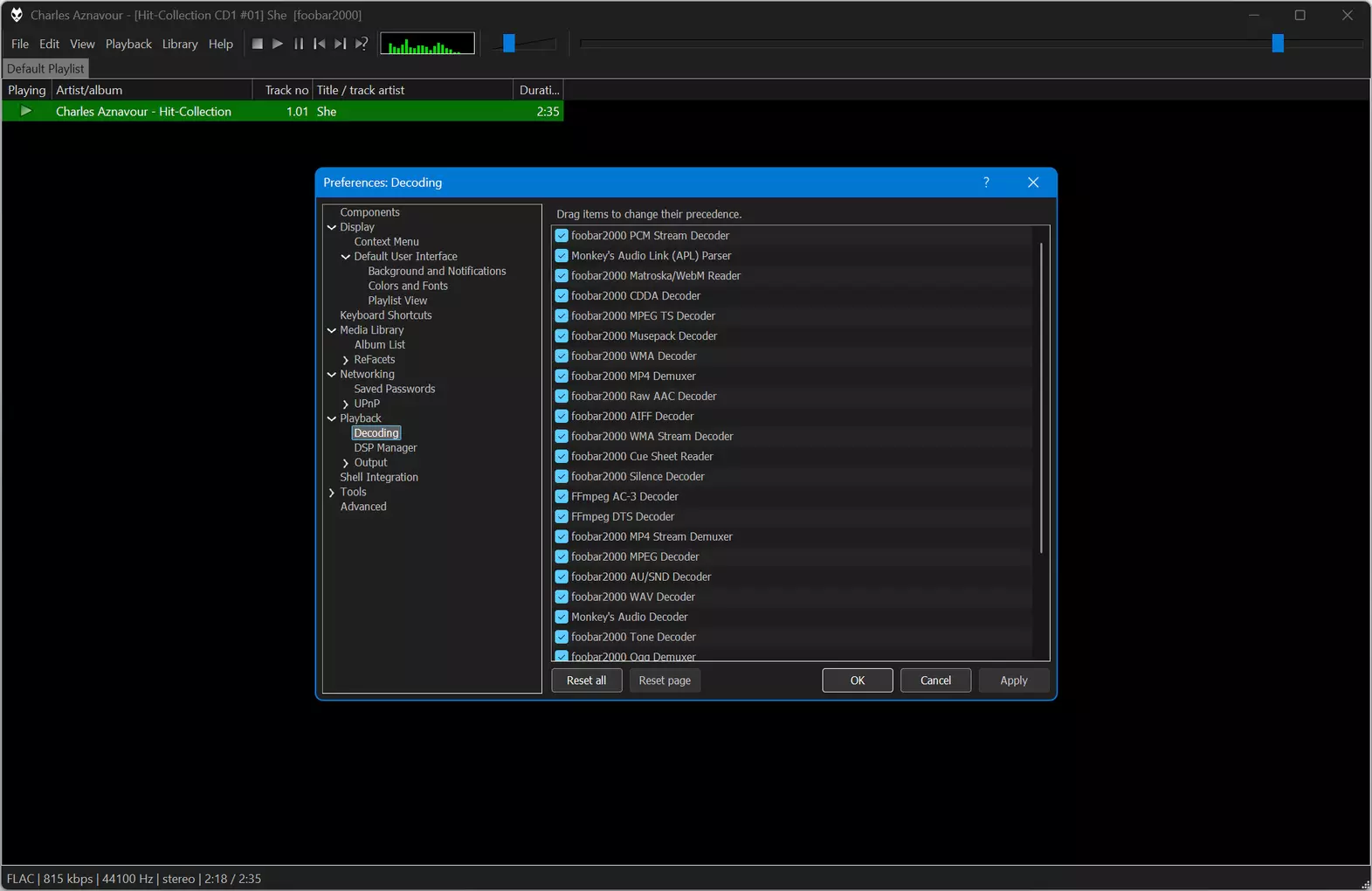Pause the current track

coord(299,44)
